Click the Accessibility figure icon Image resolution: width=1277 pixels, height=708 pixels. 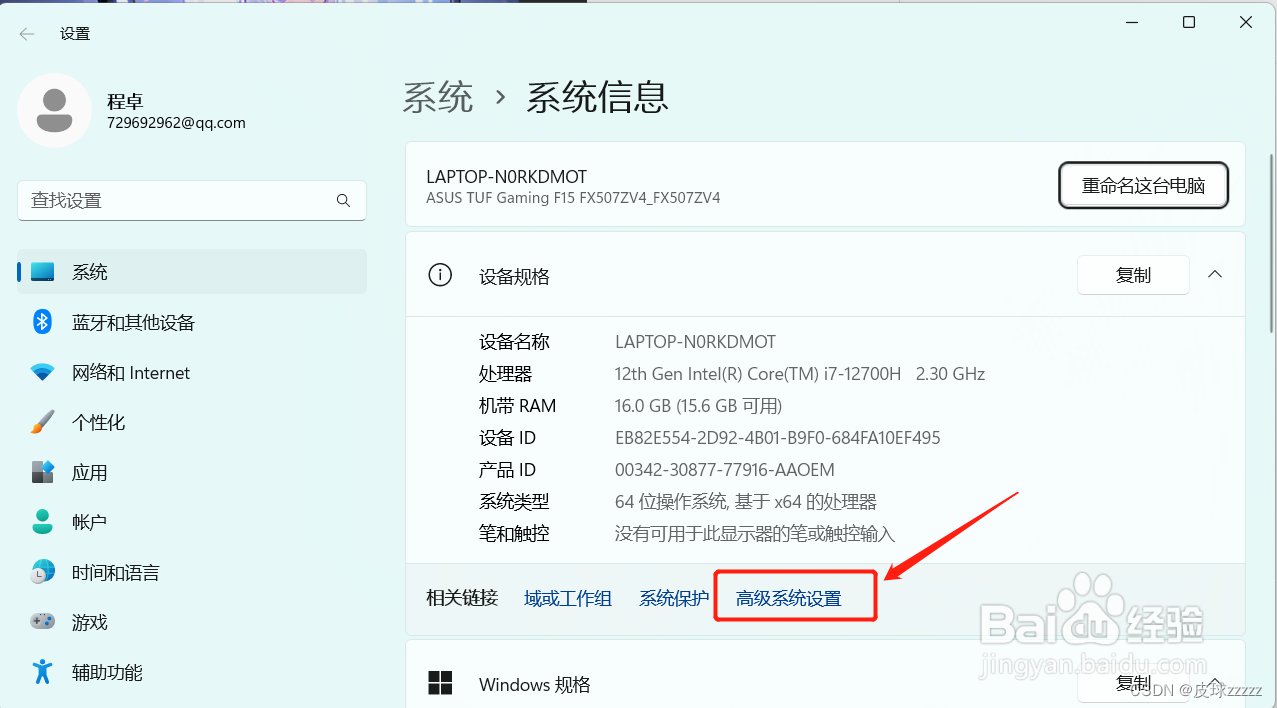[x=42, y=672]
